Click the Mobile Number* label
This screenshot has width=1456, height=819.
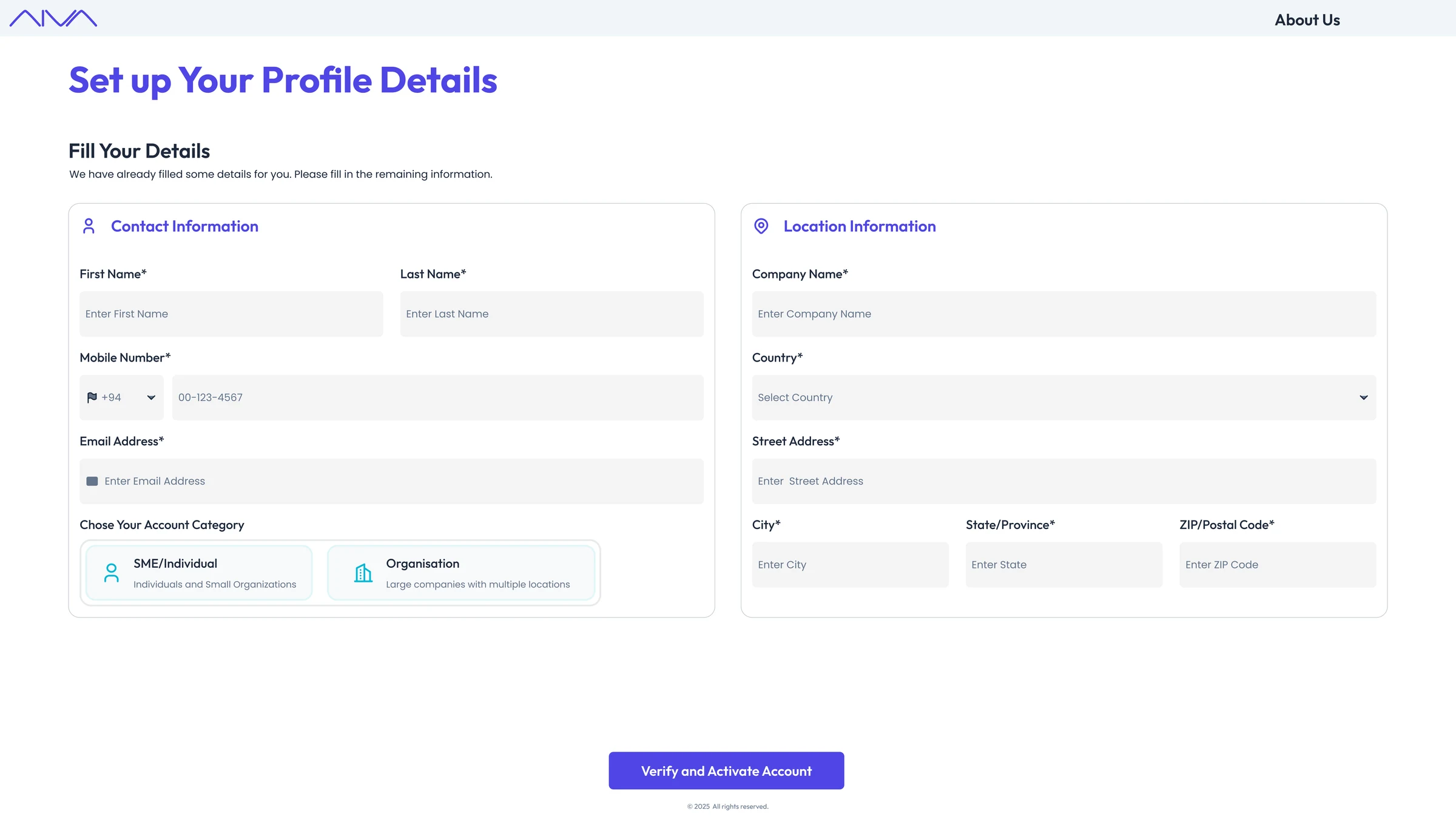(125, 357)
